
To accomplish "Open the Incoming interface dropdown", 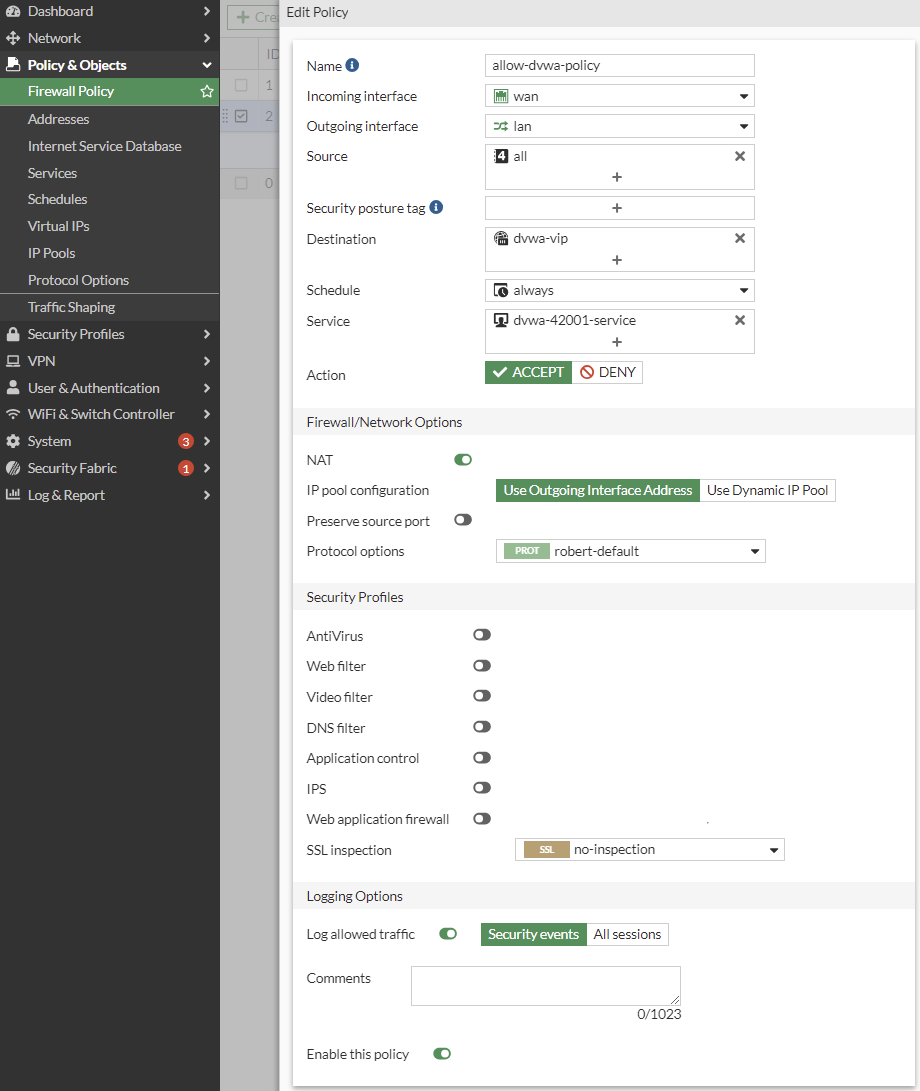I will pos(619,96).
